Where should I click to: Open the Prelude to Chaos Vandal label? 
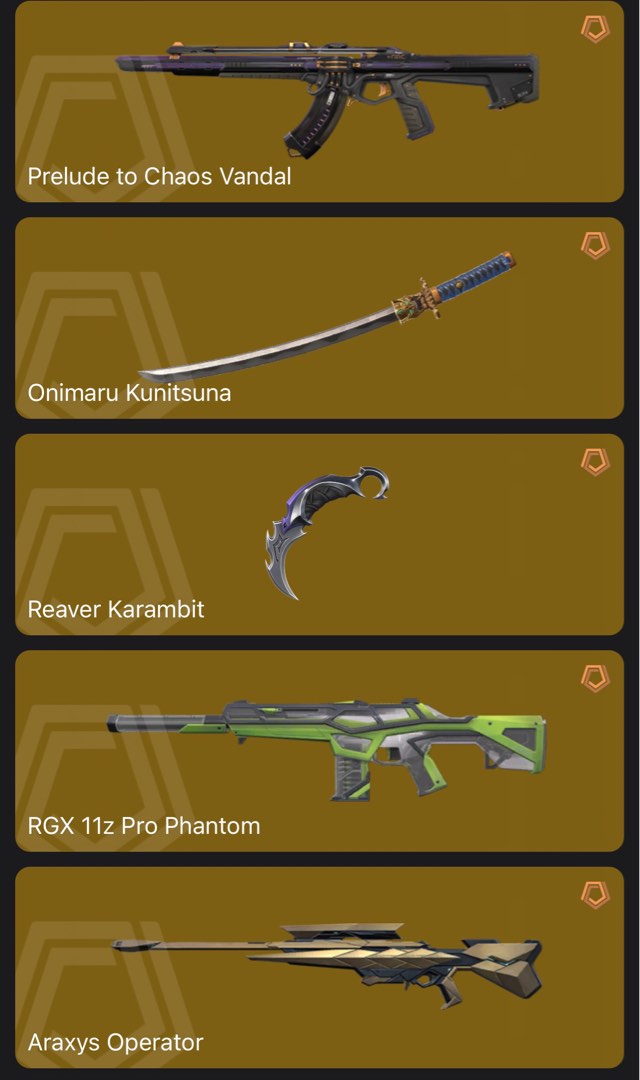[x=159, y=176]
